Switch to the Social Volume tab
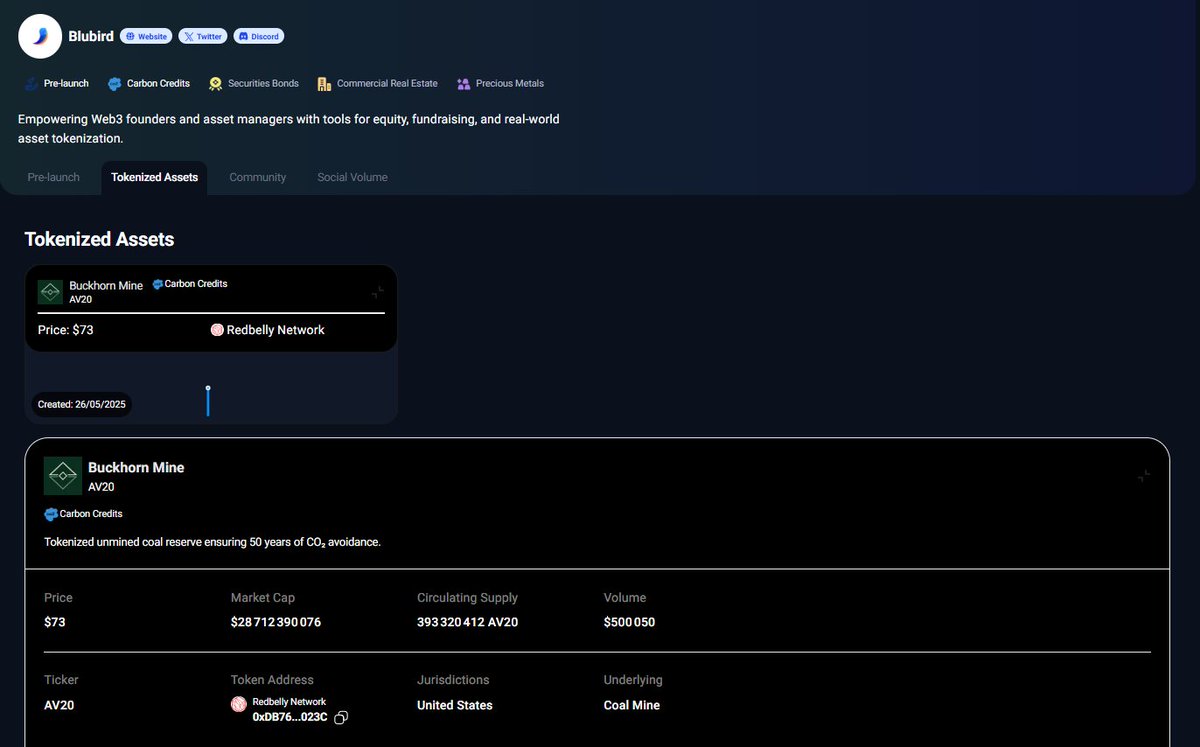The height and width of the screenshot is (747, 1200). [x=352, y=177]
